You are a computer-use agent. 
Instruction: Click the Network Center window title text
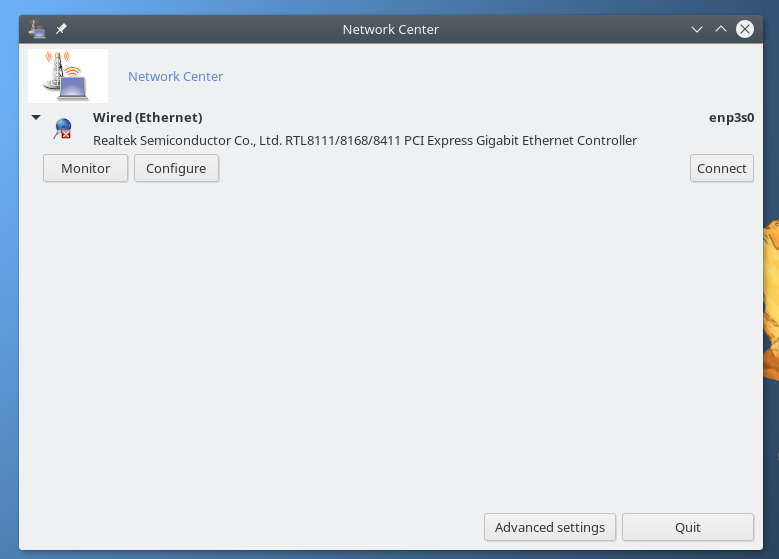point(390,30)
